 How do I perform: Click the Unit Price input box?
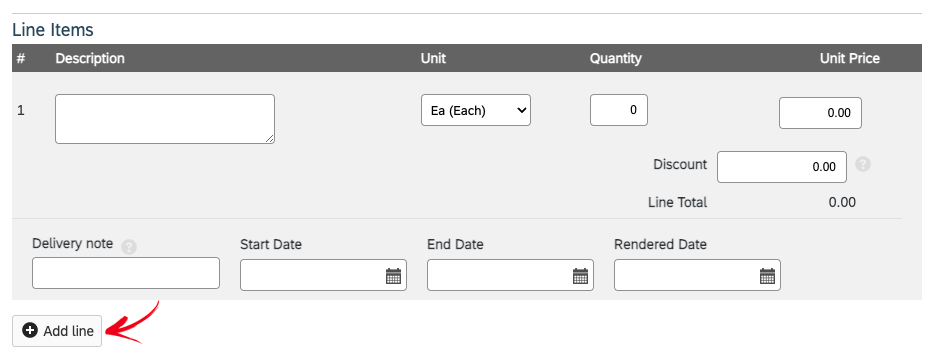(x=820, y=113)
